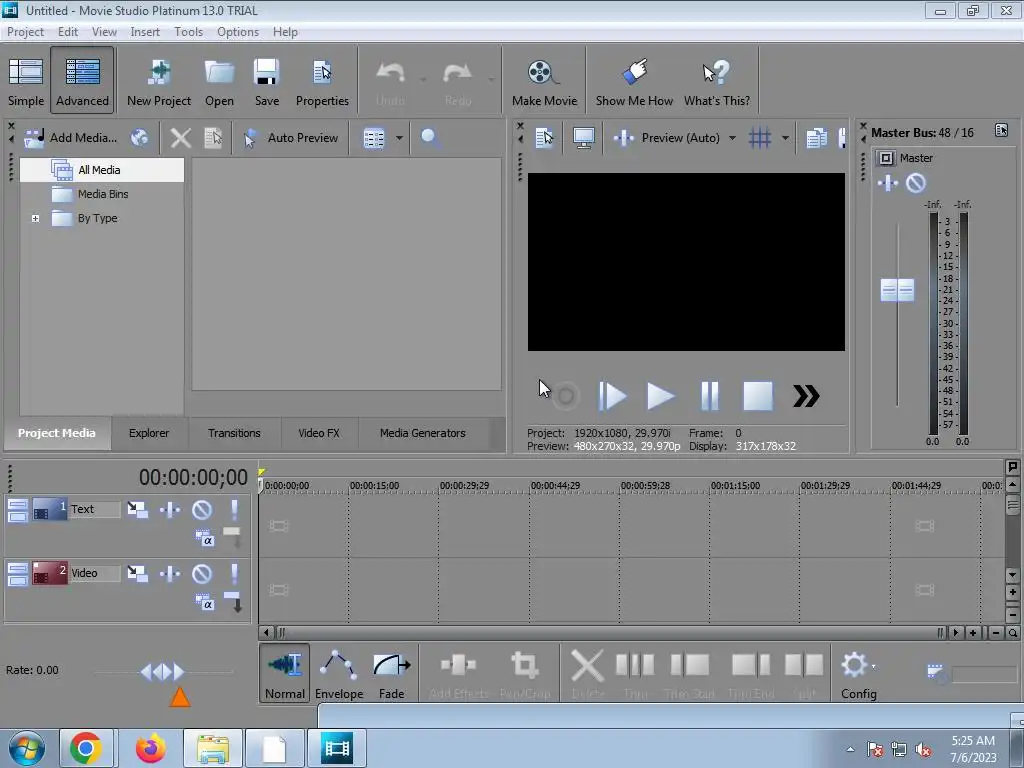This screenshot has height=768, width=1024.
Task: Open the Video FX tab
Action: coord(319,433)
